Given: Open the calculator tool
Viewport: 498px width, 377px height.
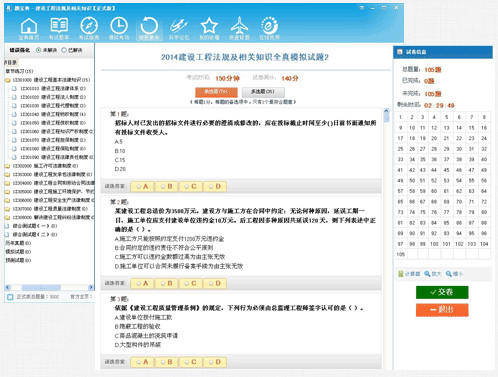Looking at the screenshot, I should click(x=409, y=274).
